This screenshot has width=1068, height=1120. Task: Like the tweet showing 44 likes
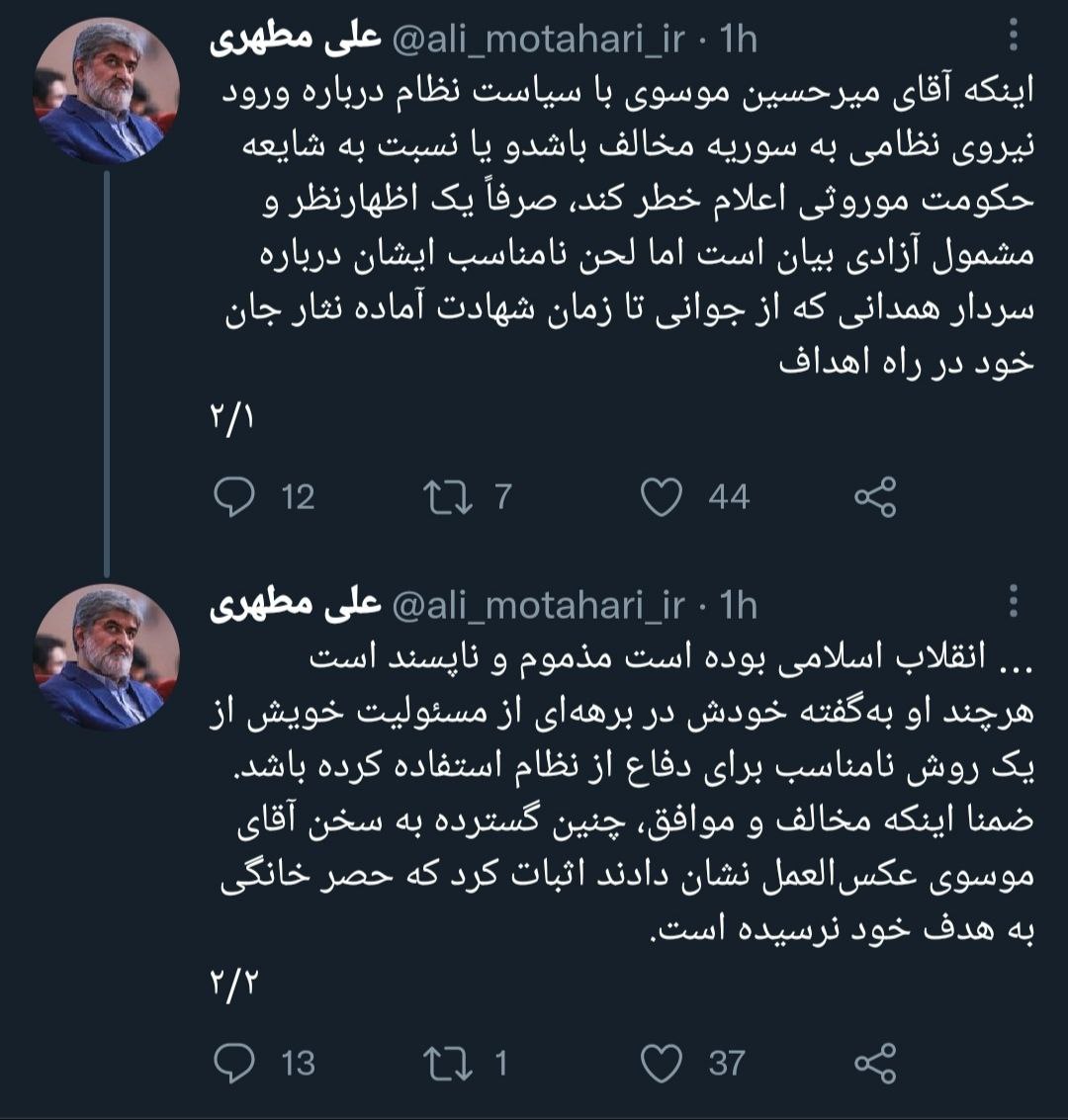663,496
